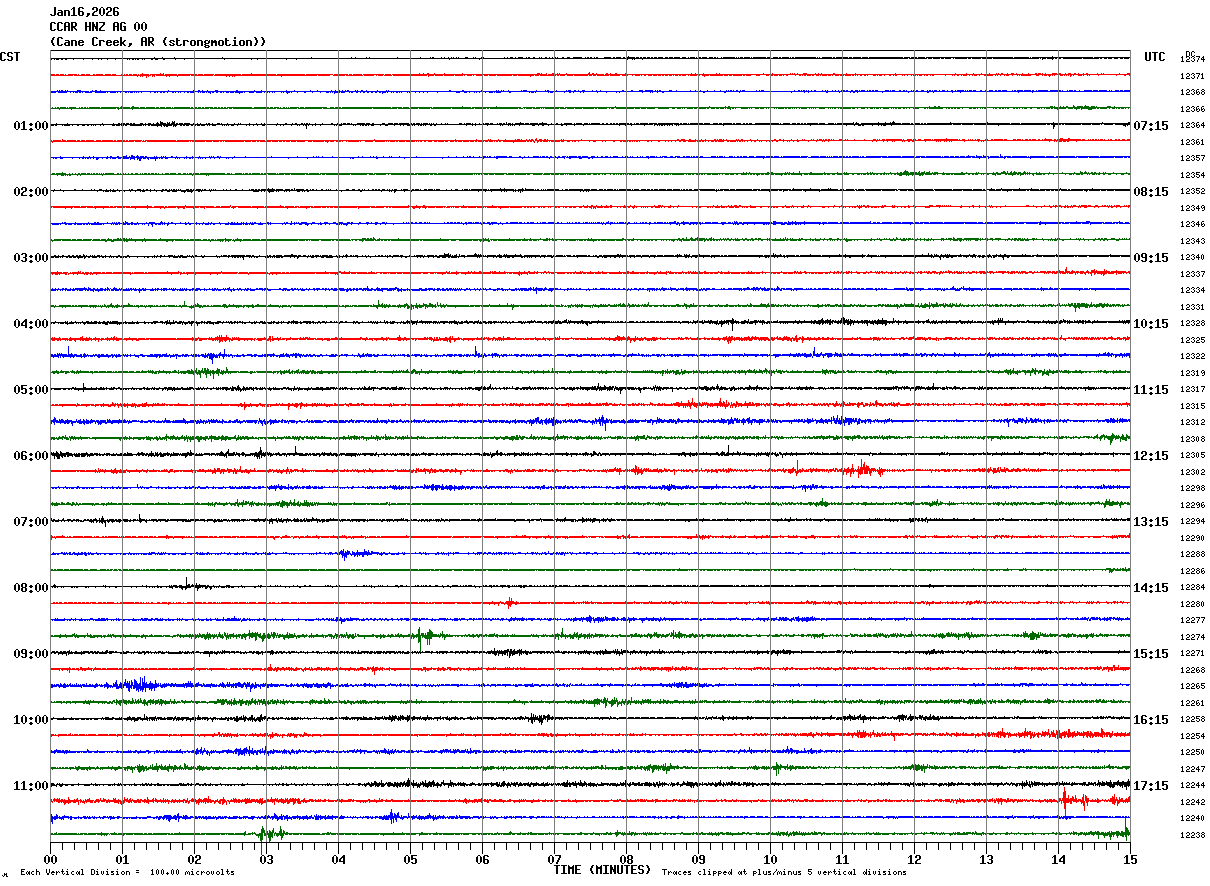The image size is (1210, 886).
Task: Click the "03:00" CST row label
Action: click(x=31, y=258)
